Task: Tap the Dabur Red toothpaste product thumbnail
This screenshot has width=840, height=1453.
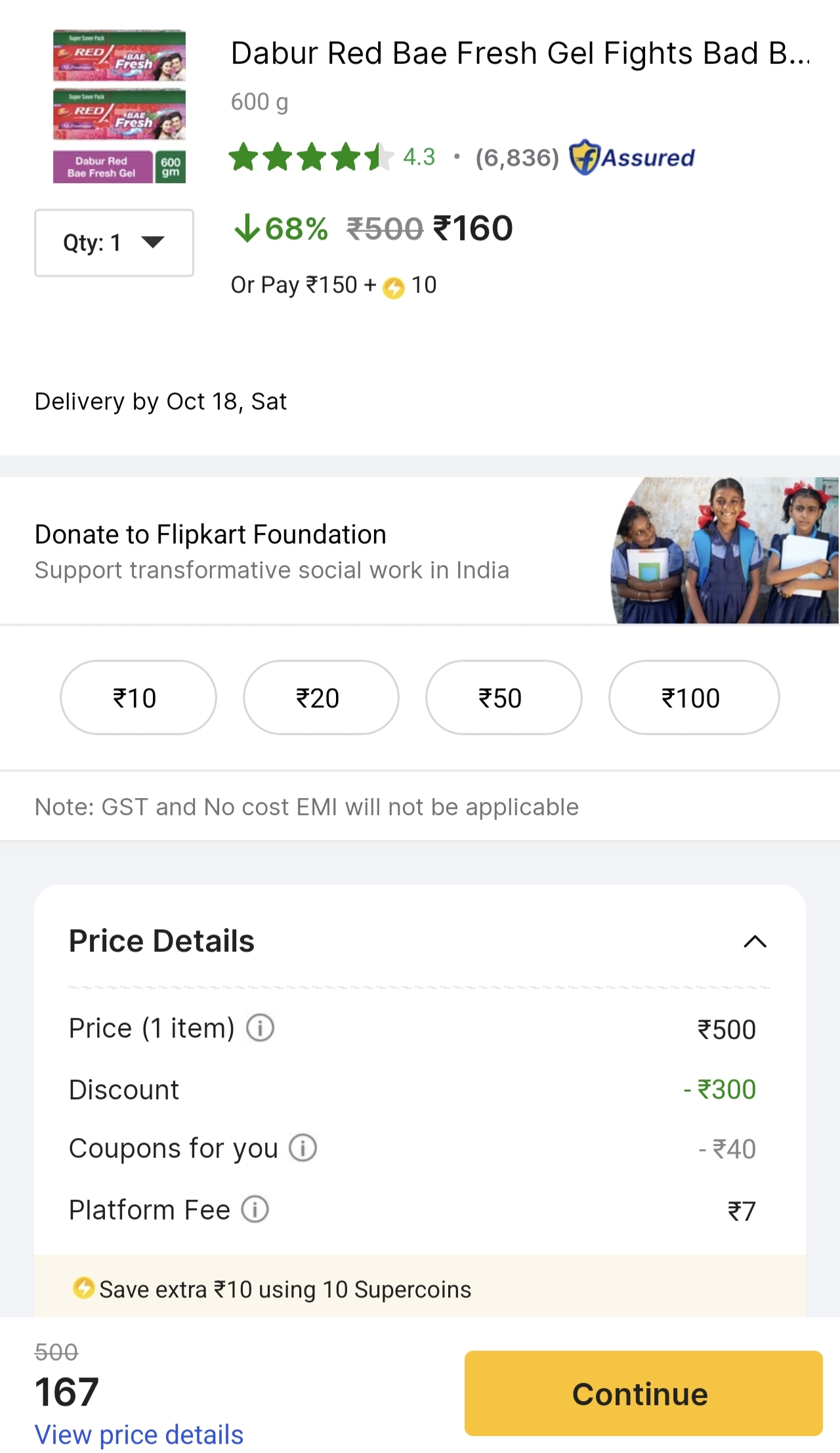Action: pyautogui.click(x=119, y=106)
